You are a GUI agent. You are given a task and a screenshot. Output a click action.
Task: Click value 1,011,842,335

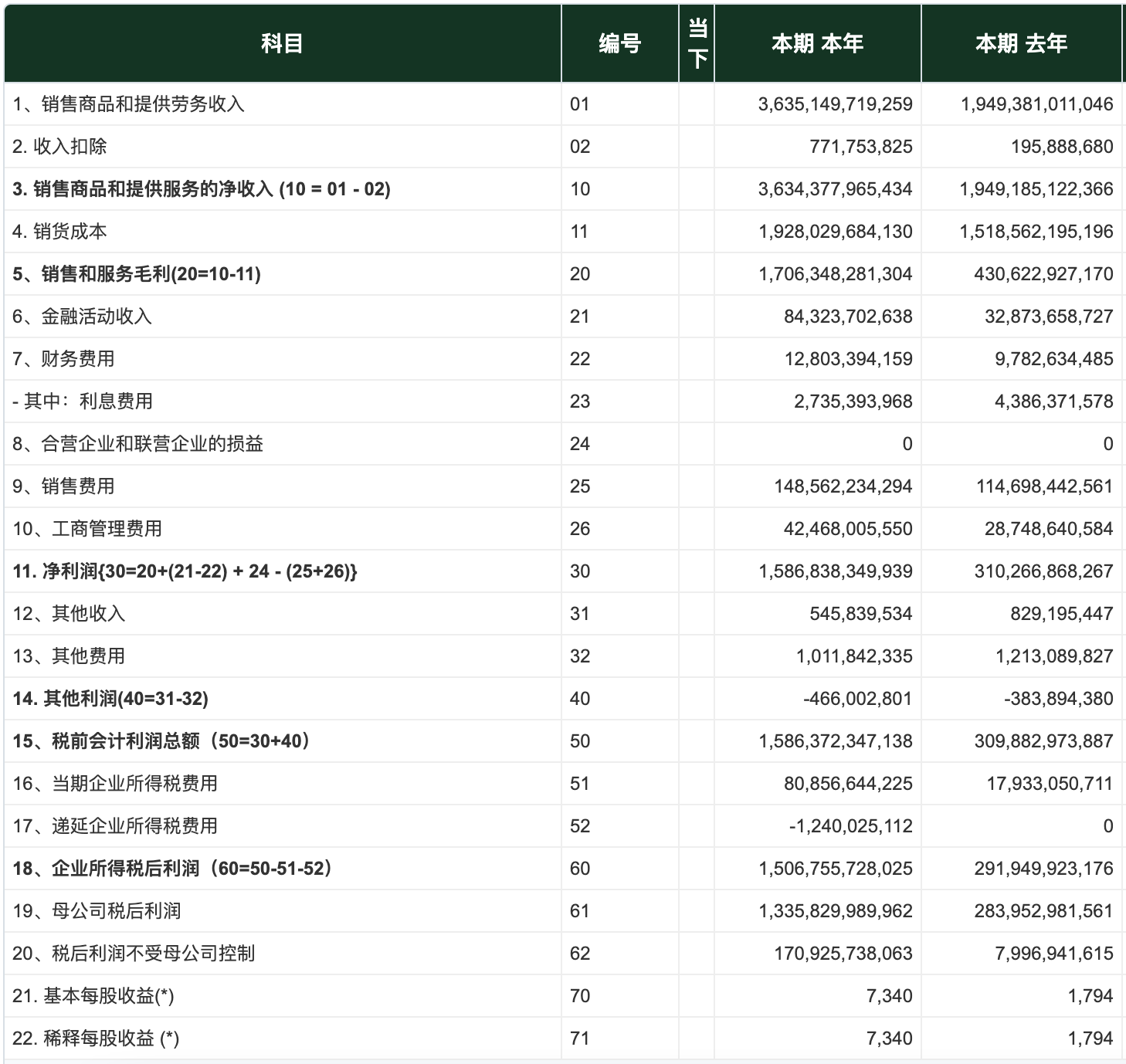click(855, 656)
